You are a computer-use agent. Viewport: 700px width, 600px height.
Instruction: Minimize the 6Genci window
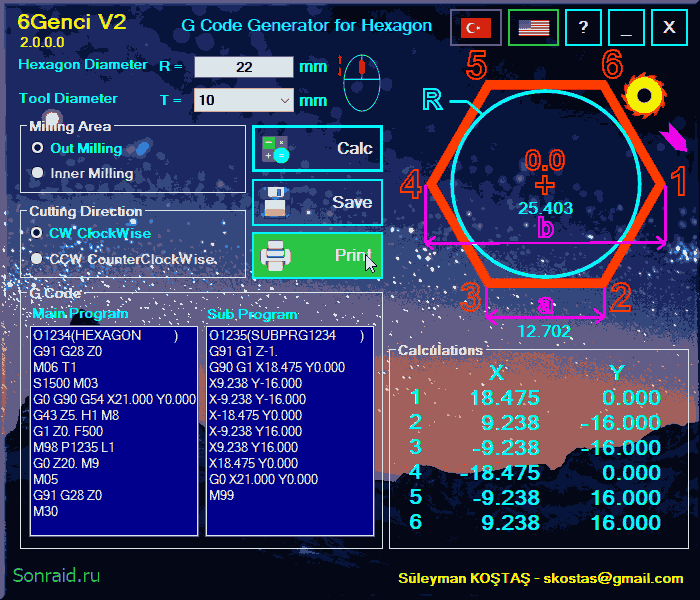pyautogui.click(x=626, y=28)
